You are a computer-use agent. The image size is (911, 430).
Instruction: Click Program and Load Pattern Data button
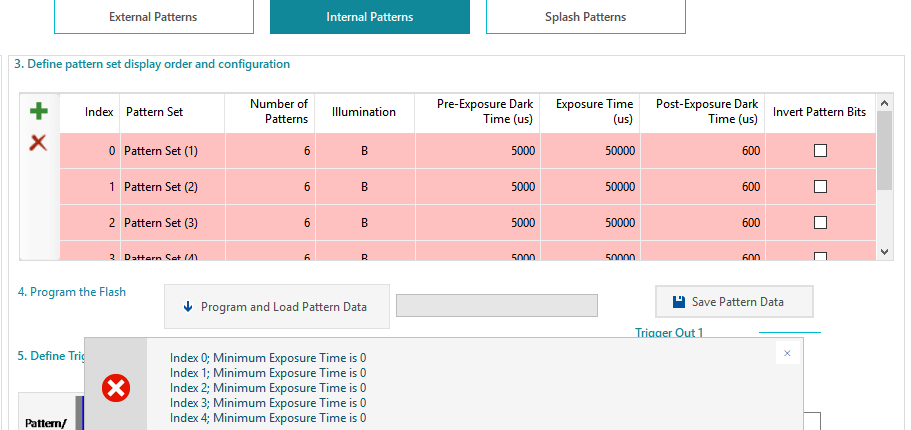(x=276, y=307)
